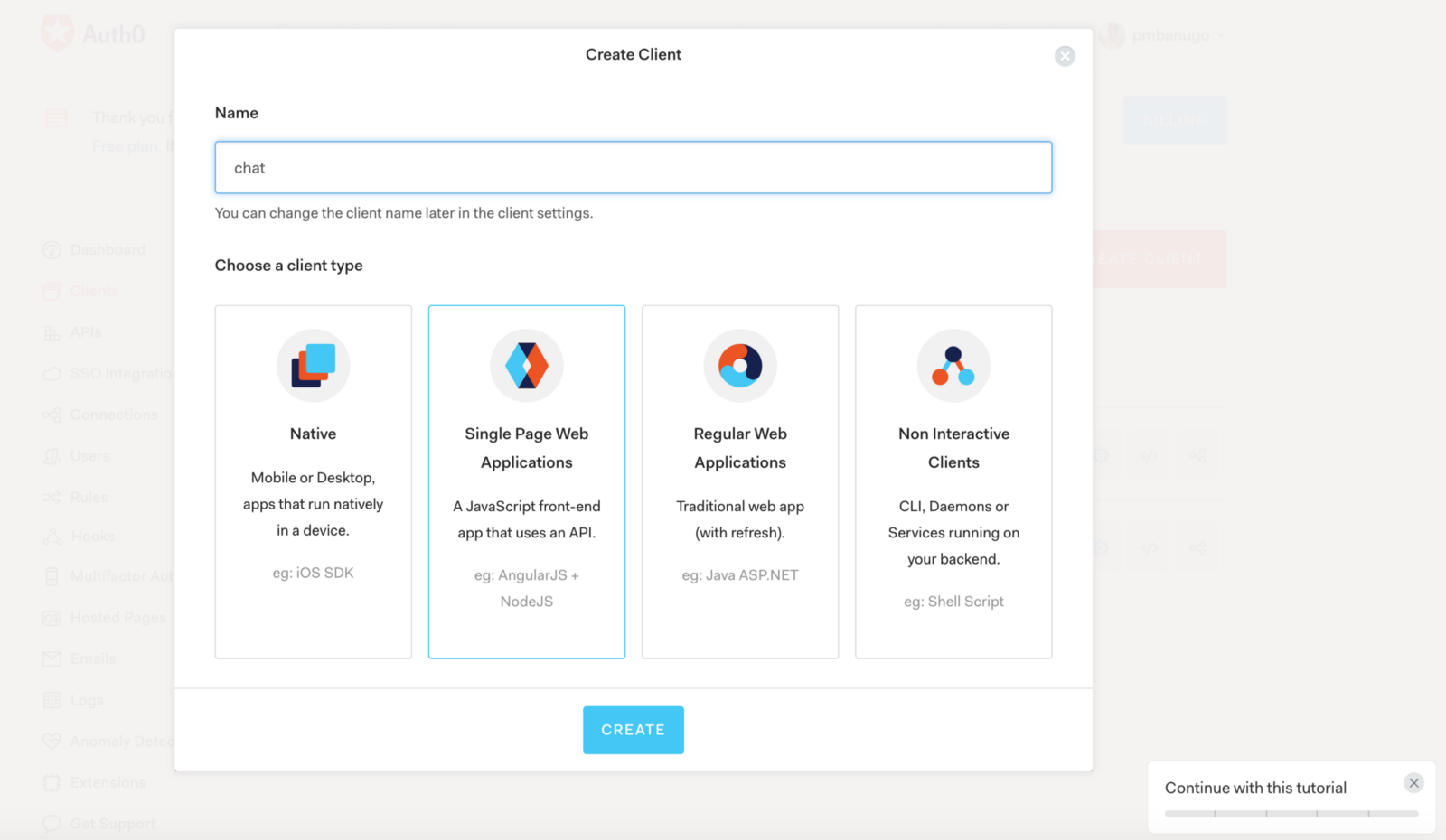Image resolution: width=1446 pixels, height=840 pixels.
Task: Click the Emails envelope sidebar icon
Action: [52, 658]
